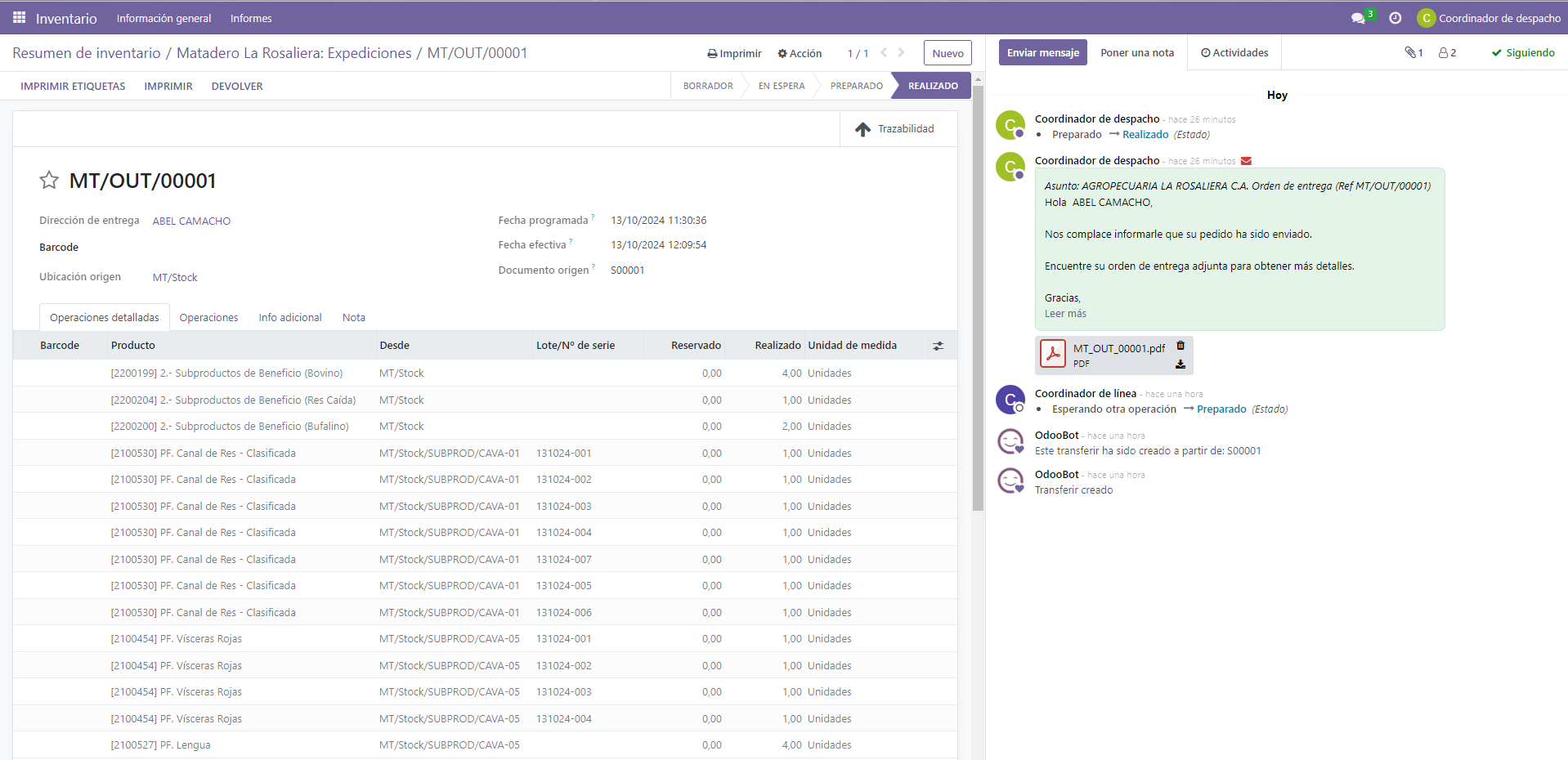Screen dimensions: 1568x760
Task: Click the Coordinador de despacho user avatar
Action: 1426,18
